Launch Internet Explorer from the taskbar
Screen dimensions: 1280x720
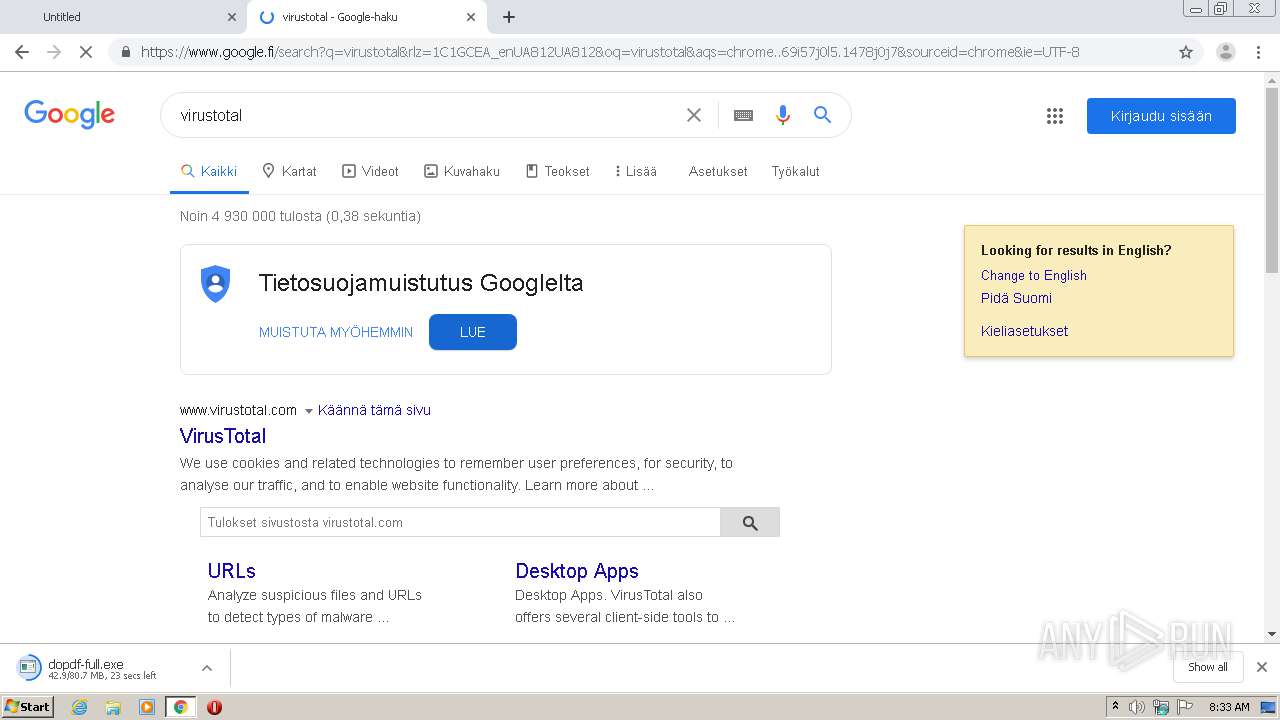click(79, 707)
